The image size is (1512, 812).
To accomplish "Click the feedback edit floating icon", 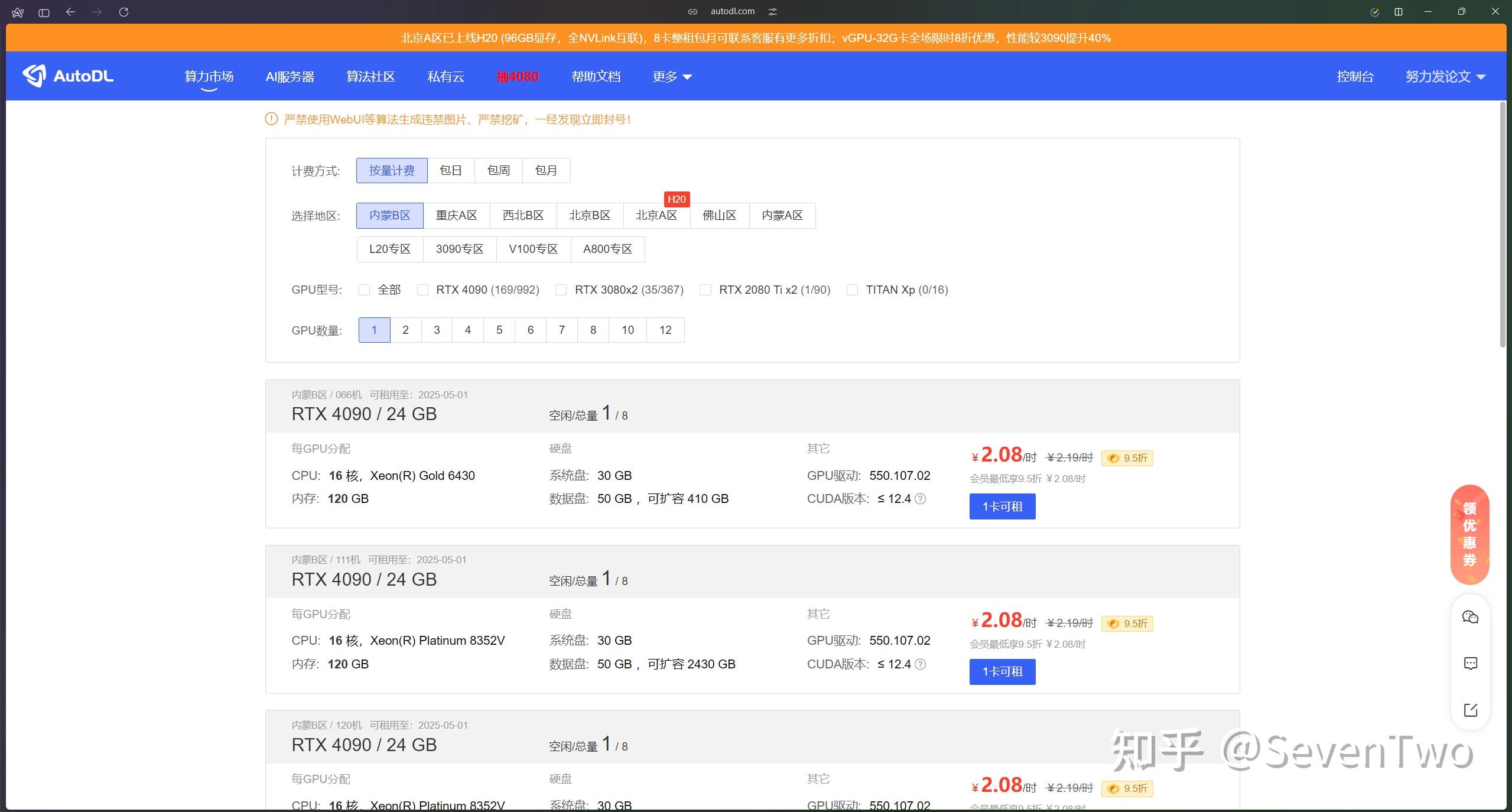I will [x=1470, y=710].
